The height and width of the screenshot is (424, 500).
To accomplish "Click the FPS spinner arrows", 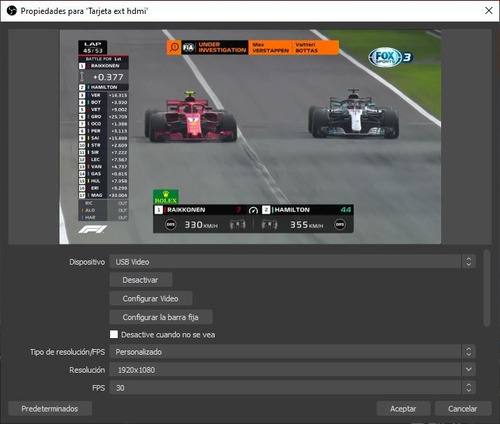I will pos(469,388).
